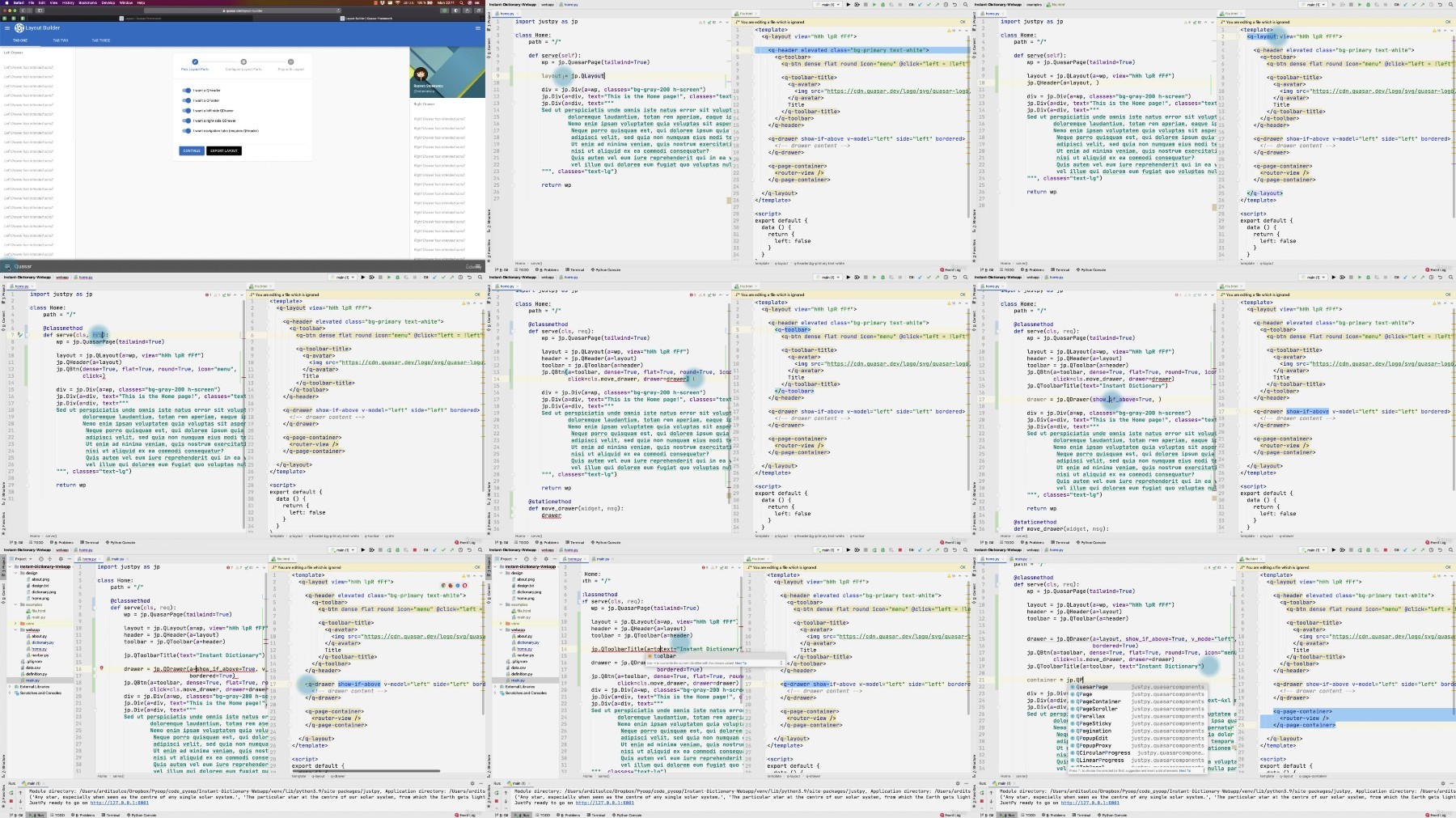Open Opera preview icon in bottom-left frame's HTML editor
The width and height of the screenshot is (1456, 818).
tap(463, 585)
